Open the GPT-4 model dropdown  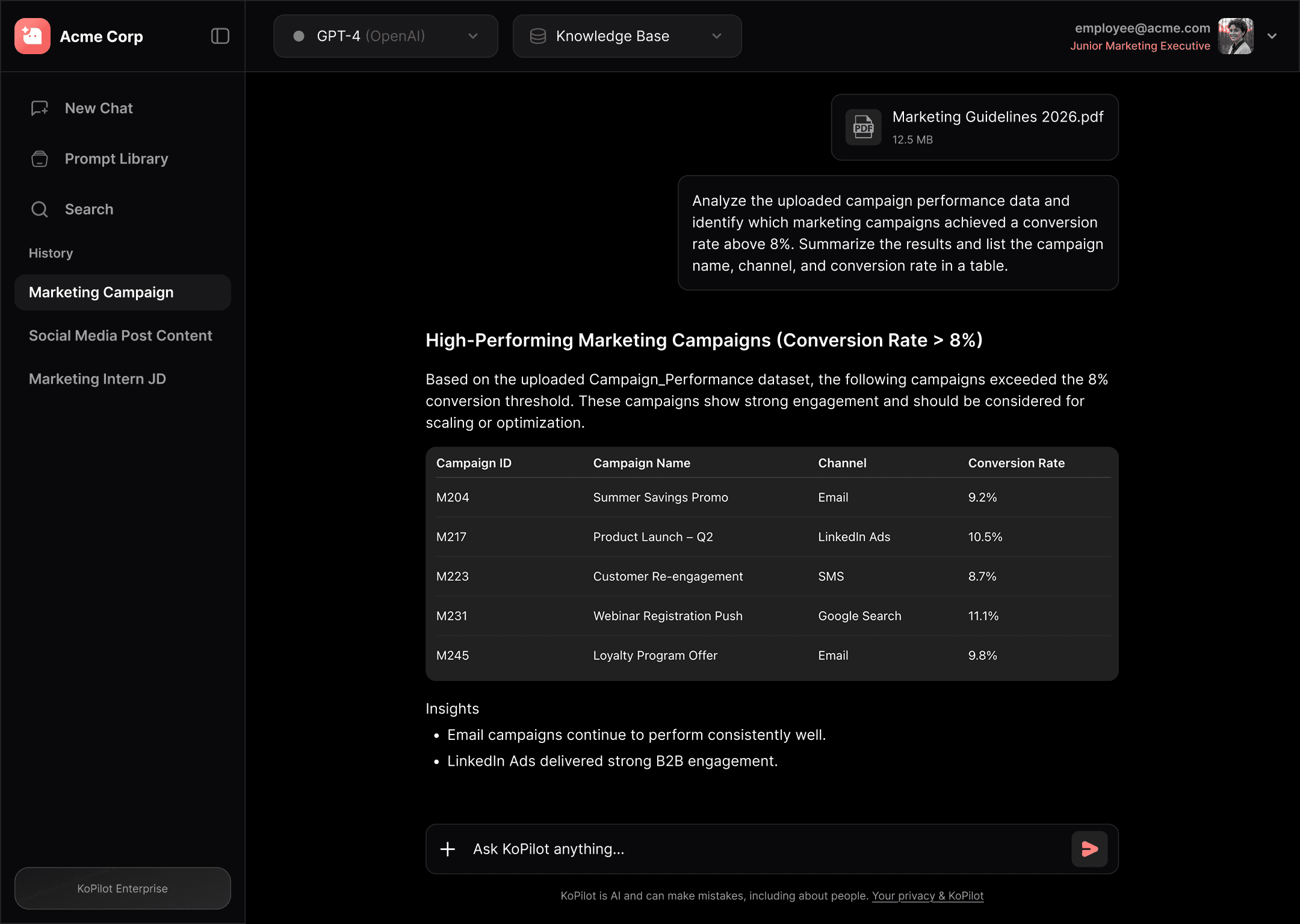[386, 36]
